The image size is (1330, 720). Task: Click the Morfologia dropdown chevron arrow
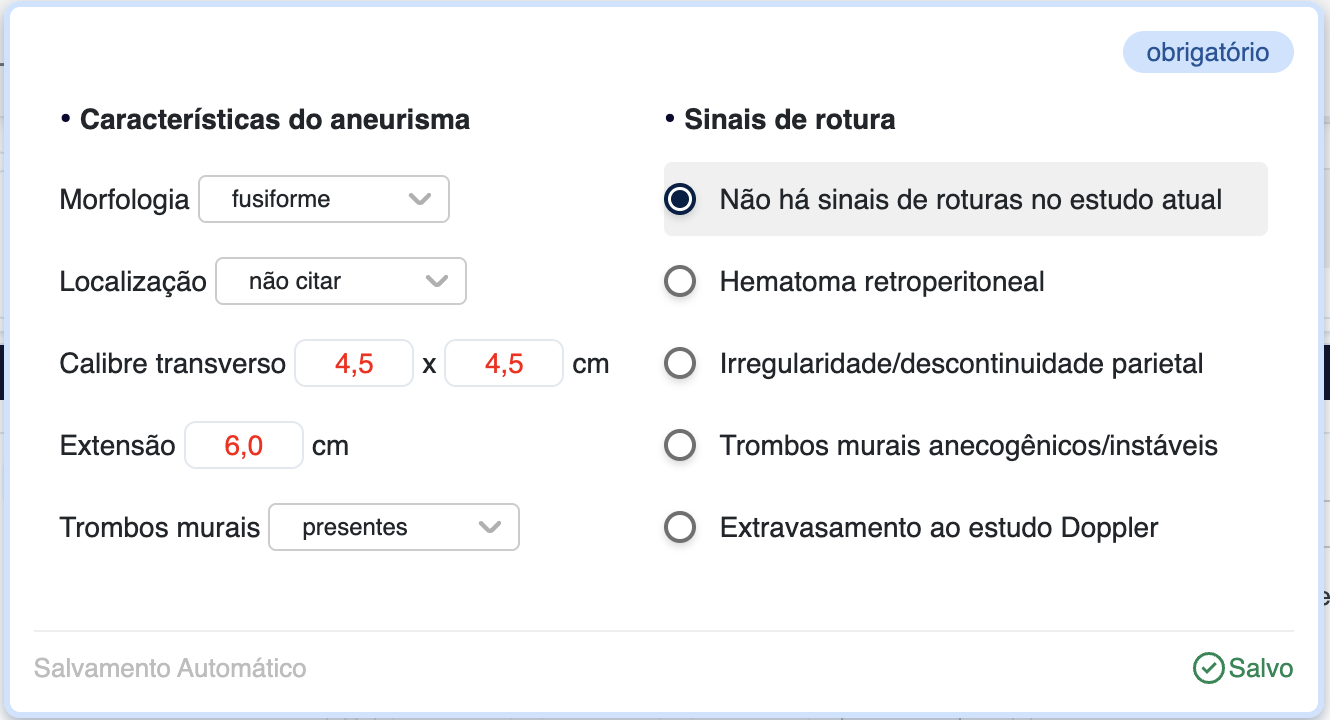click(420, 199)
